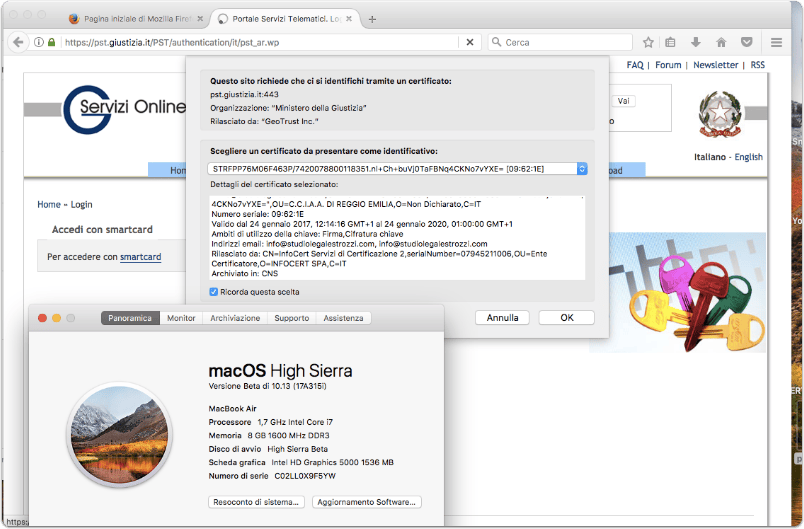This screenshot has height=529, width=804.
Task: Switch site language to English
Action: pos(749,157)
